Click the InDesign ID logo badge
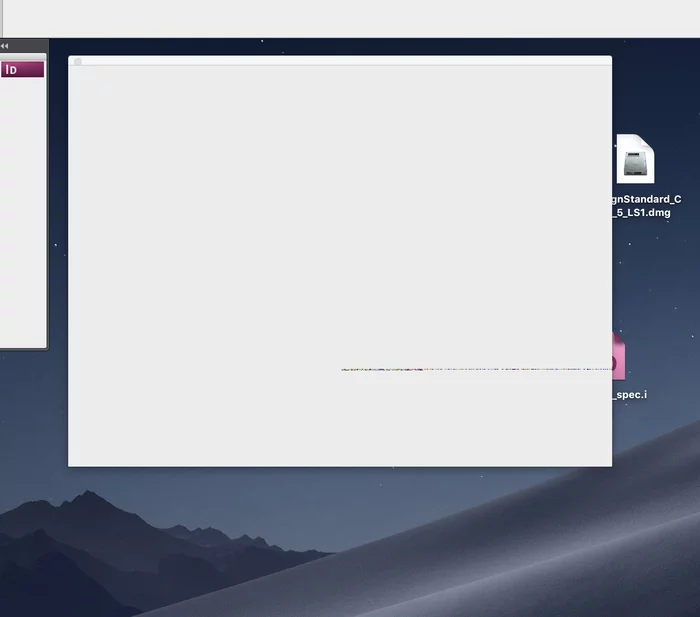Screen dimensions: 700x617 22,70
